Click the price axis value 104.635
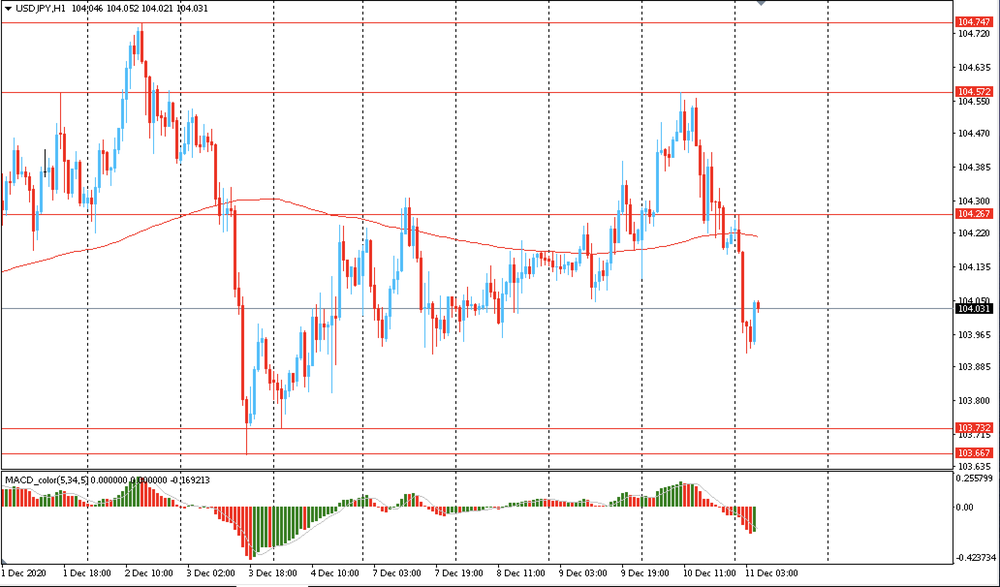This screenshot has height=587, width=1000. (973, 68)
